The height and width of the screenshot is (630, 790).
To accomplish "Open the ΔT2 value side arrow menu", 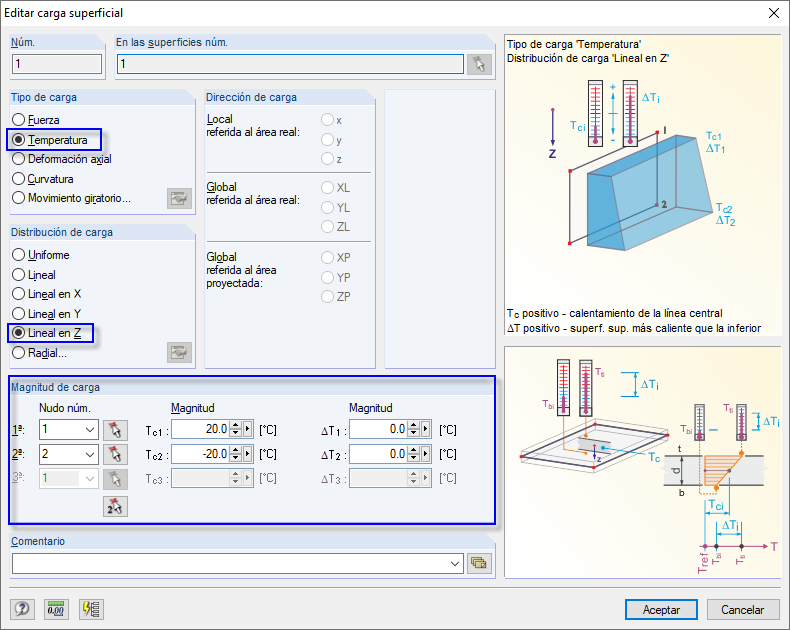I will click(426, 454).
